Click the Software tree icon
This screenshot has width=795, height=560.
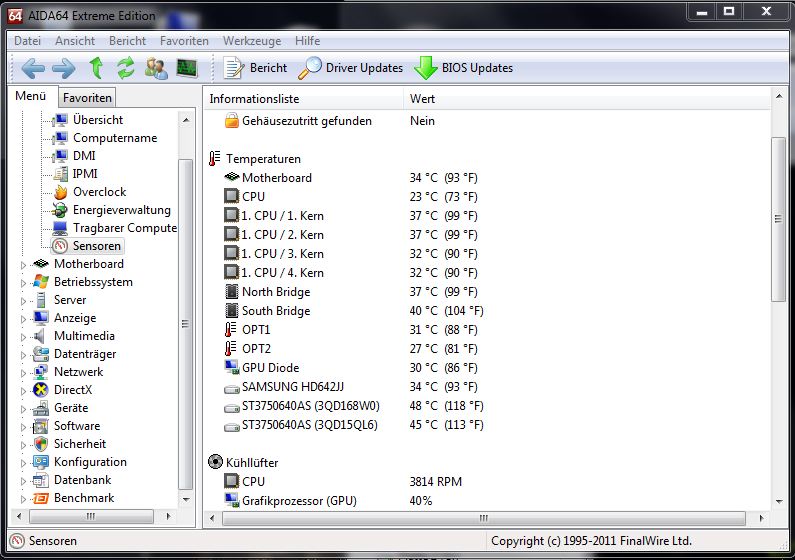pyautogui.click(x=41, y=426)
